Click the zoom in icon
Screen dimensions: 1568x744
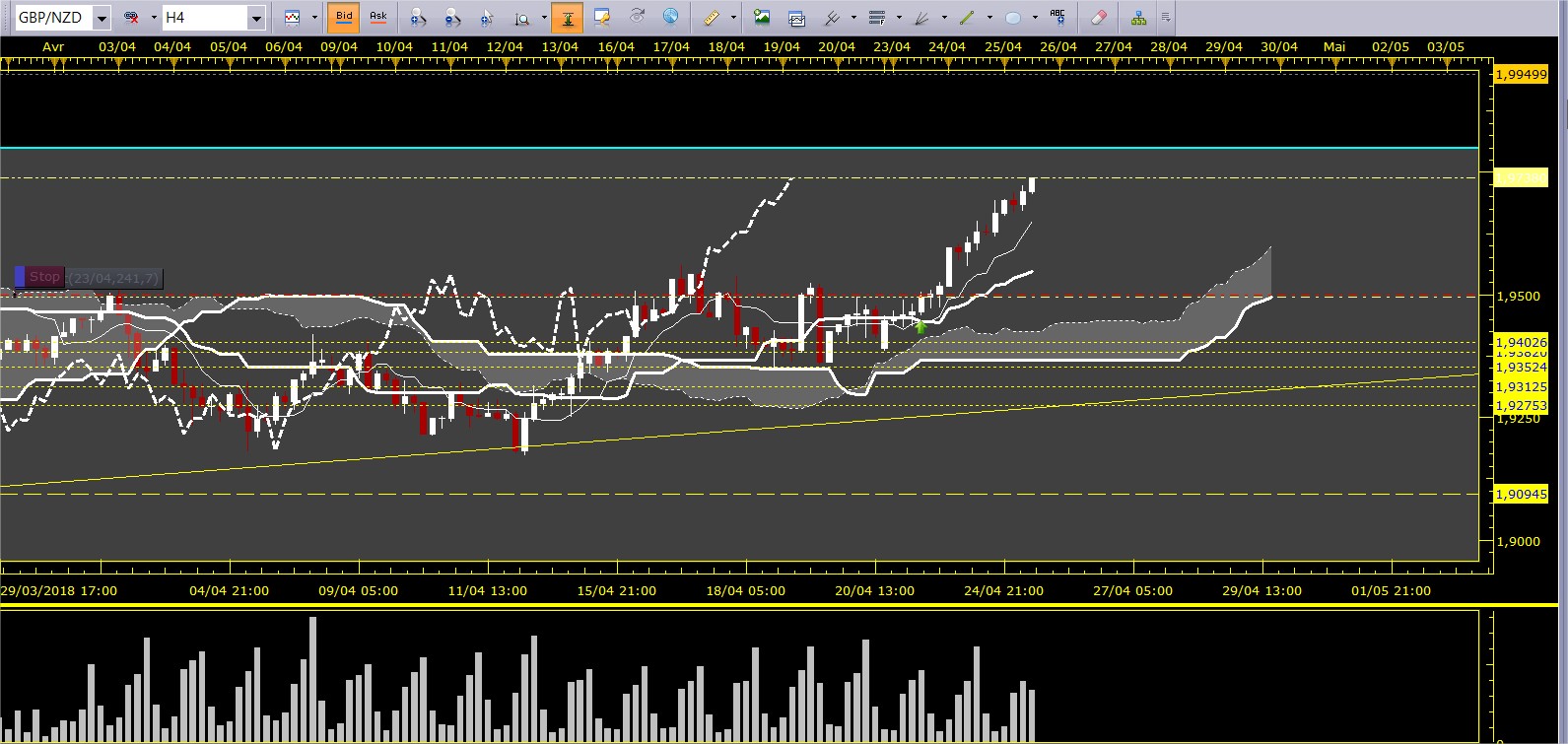pyautogui.click(x=418, y=17)
